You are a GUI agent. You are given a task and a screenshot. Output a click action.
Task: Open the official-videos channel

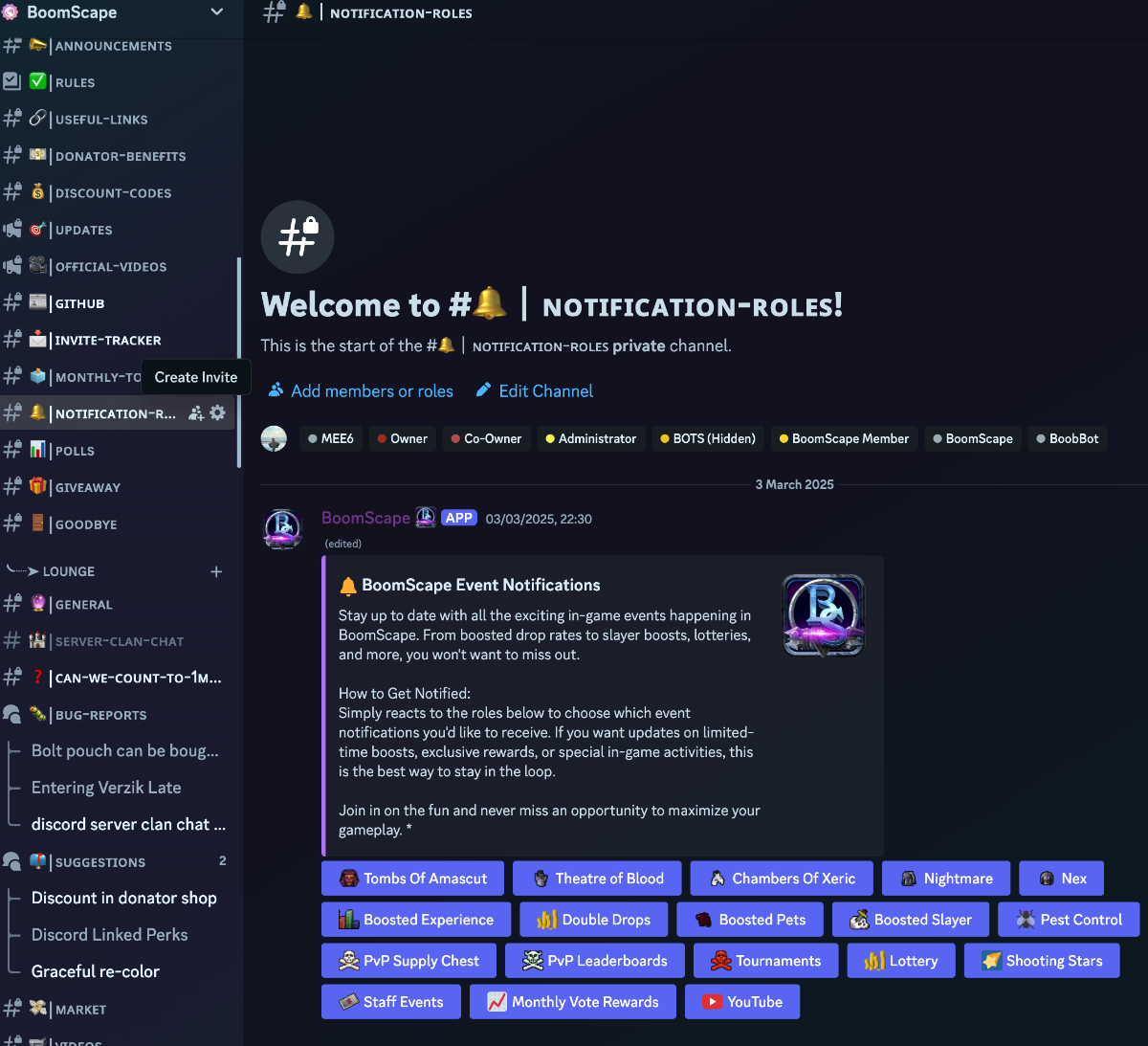pos(118,267)
